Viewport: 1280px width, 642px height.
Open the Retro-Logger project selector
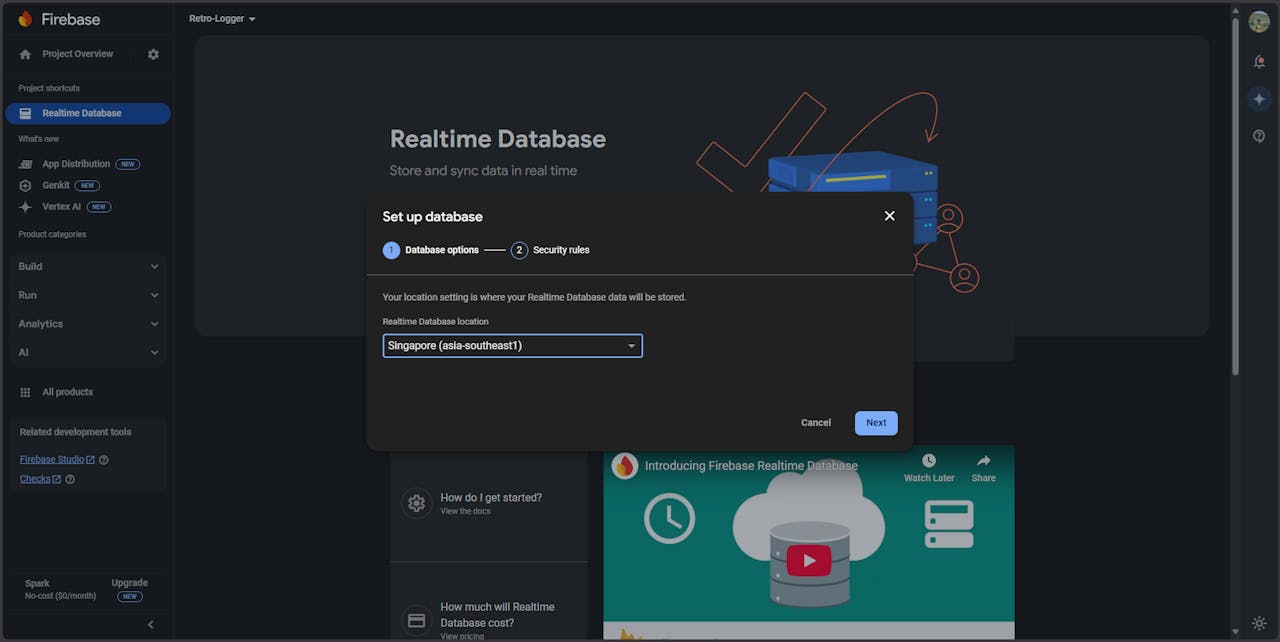click(222, 19)
